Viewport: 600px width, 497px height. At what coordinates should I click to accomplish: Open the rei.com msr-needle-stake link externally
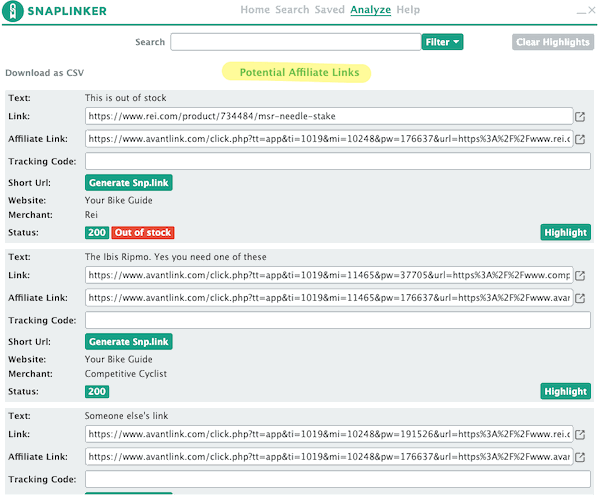[580, 117]
